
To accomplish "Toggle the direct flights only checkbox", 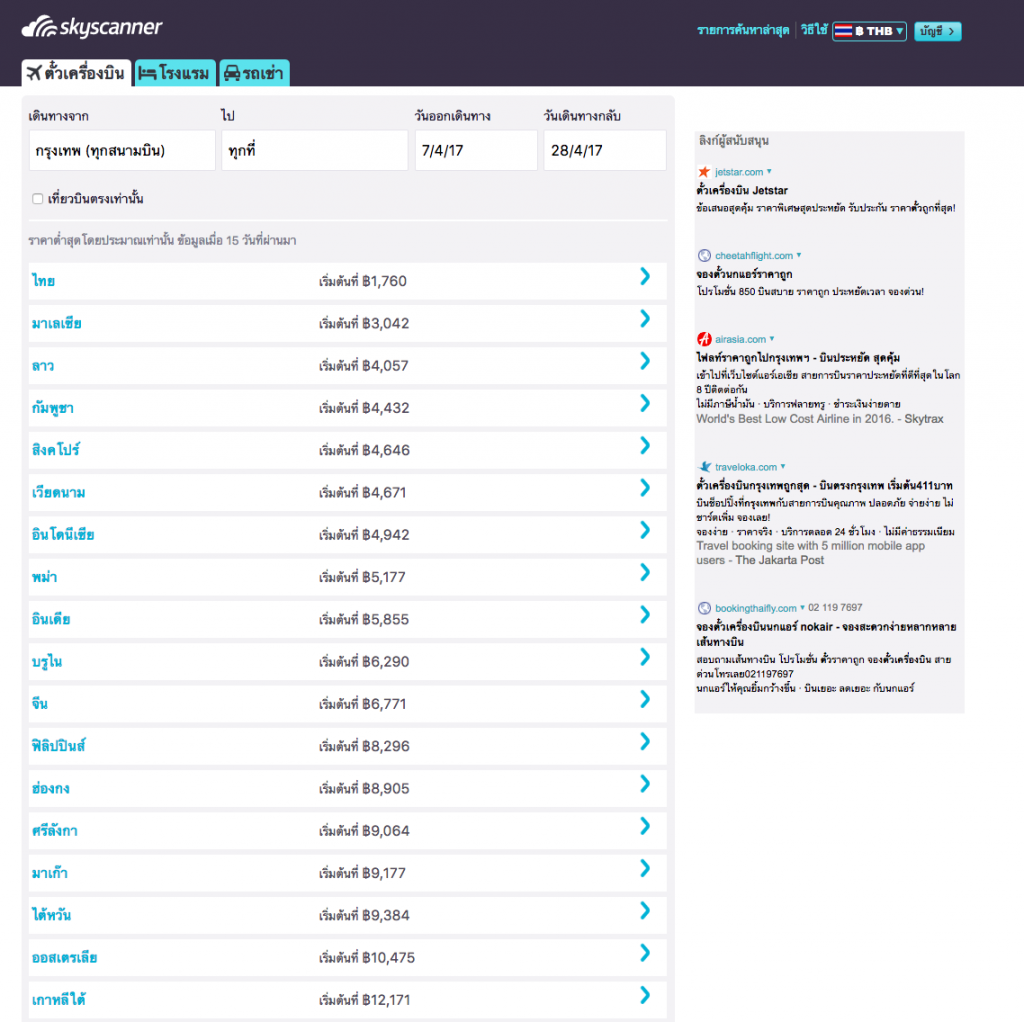I will pyautogui.click(x=37, y=199).
